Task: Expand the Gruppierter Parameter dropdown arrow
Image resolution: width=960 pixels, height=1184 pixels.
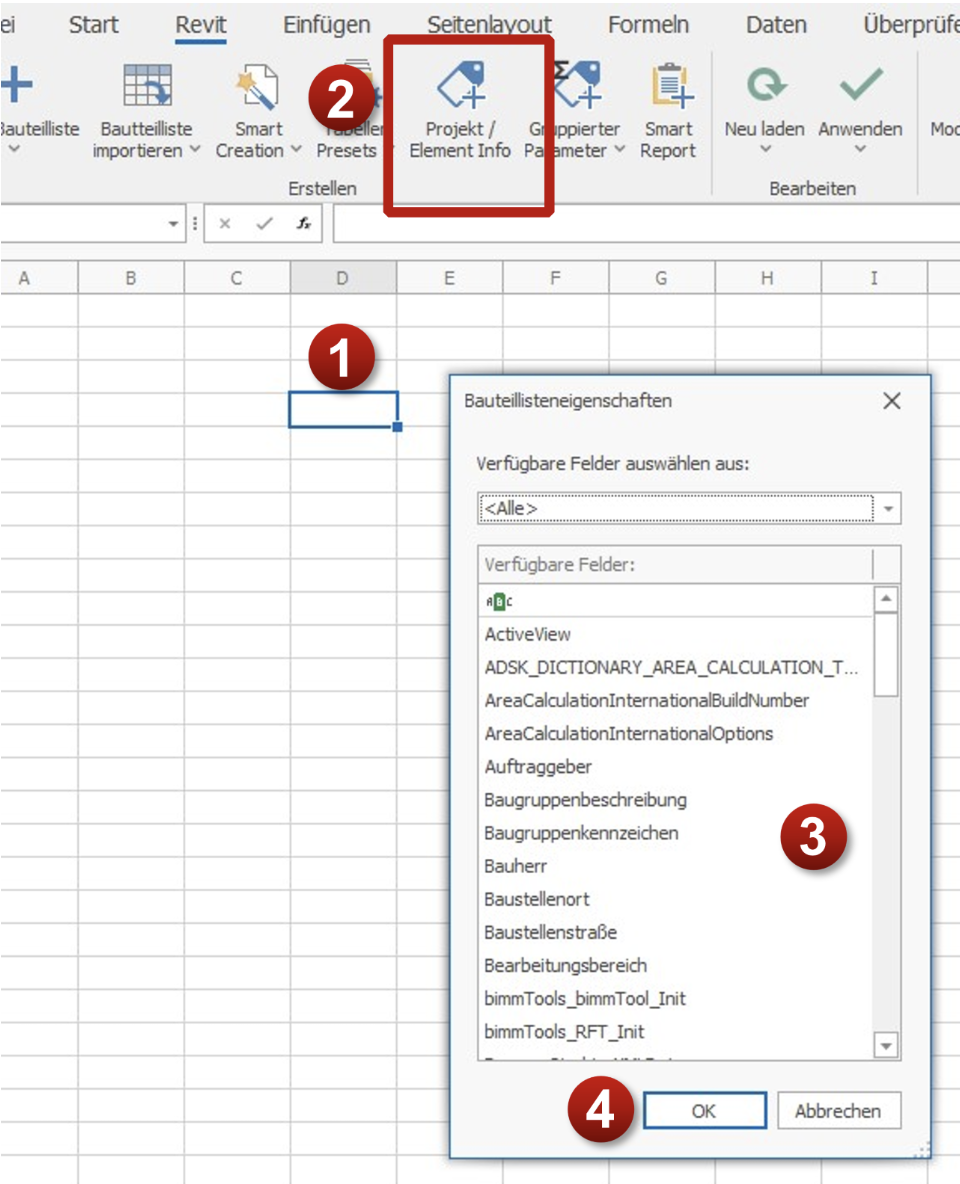Action: [x=619, y=150]
